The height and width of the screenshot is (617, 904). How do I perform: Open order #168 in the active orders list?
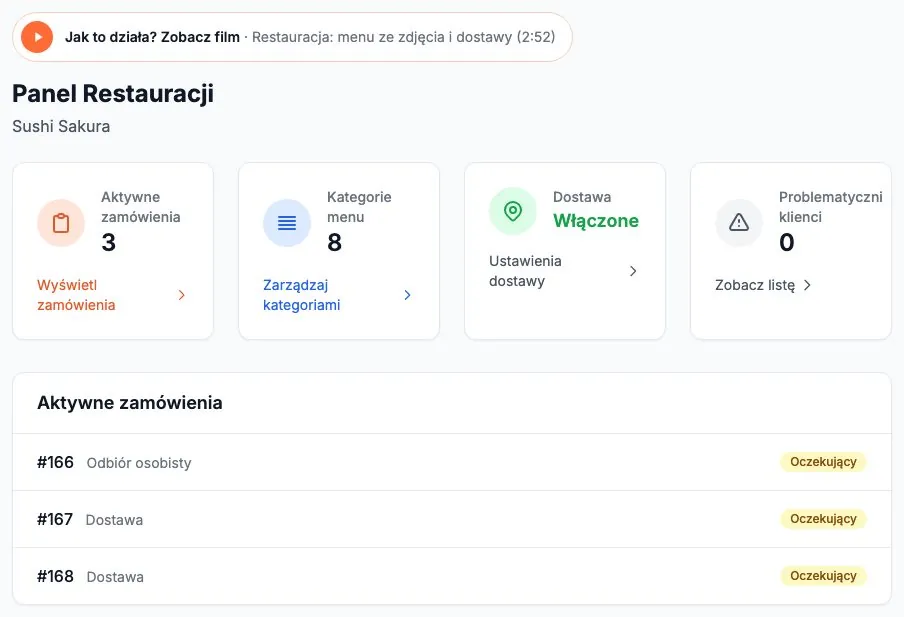click(x=452, y=576)
